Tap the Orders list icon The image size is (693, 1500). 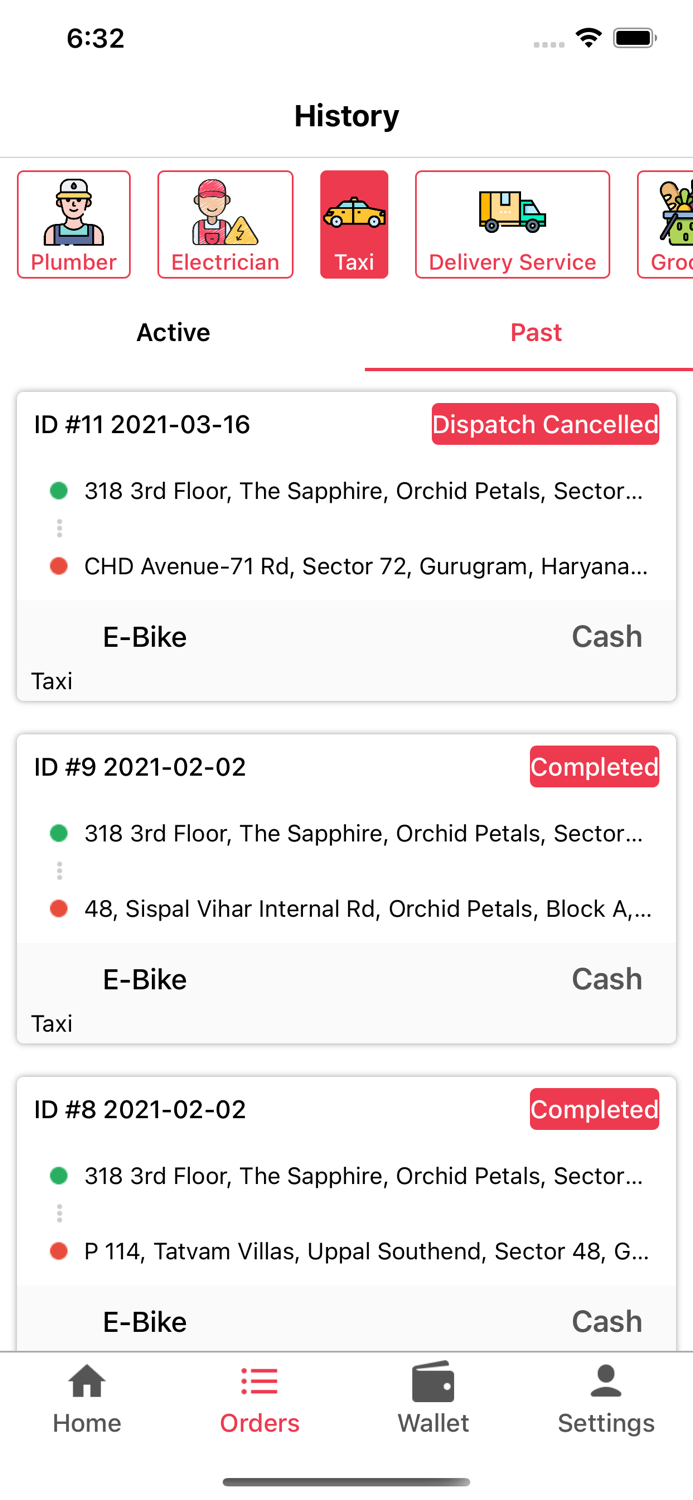pos(259,1383)
